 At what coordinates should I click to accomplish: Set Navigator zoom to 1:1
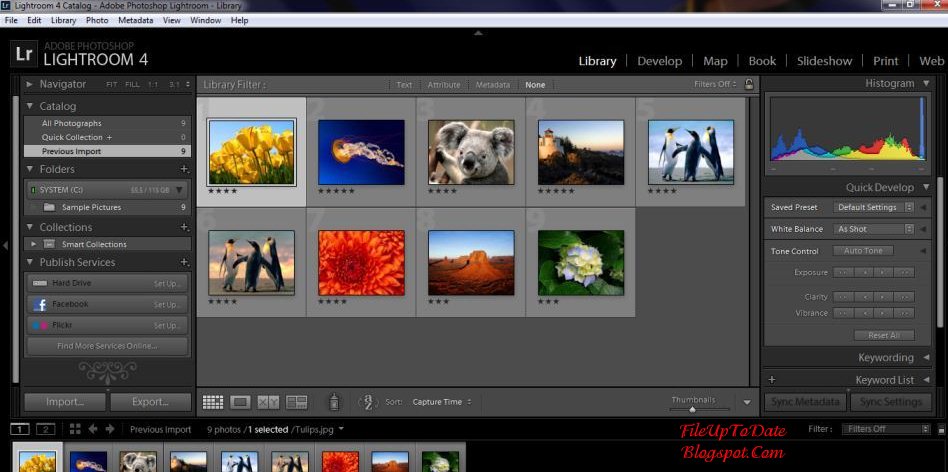pos(153,85)
